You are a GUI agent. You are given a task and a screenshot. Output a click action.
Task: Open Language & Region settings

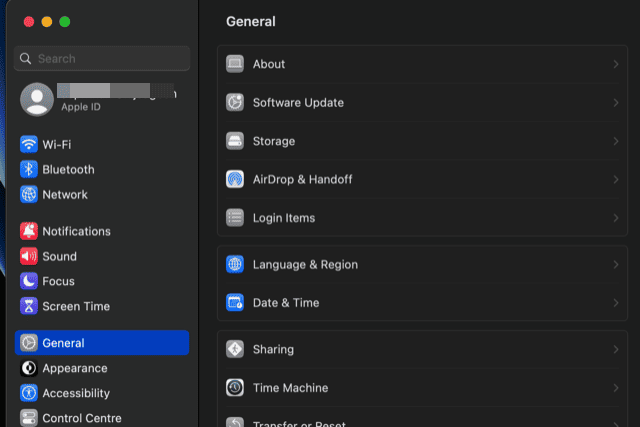(305, 265)
